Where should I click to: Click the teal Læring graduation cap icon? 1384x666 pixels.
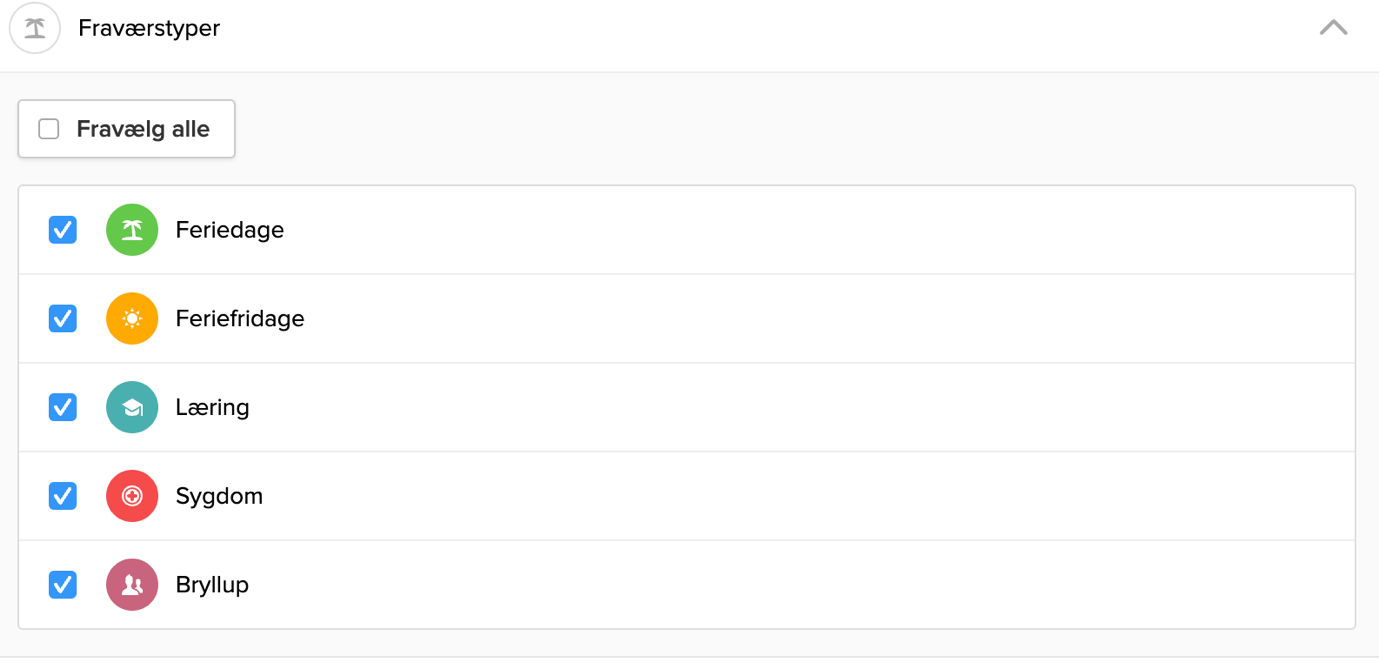point(132,408)
